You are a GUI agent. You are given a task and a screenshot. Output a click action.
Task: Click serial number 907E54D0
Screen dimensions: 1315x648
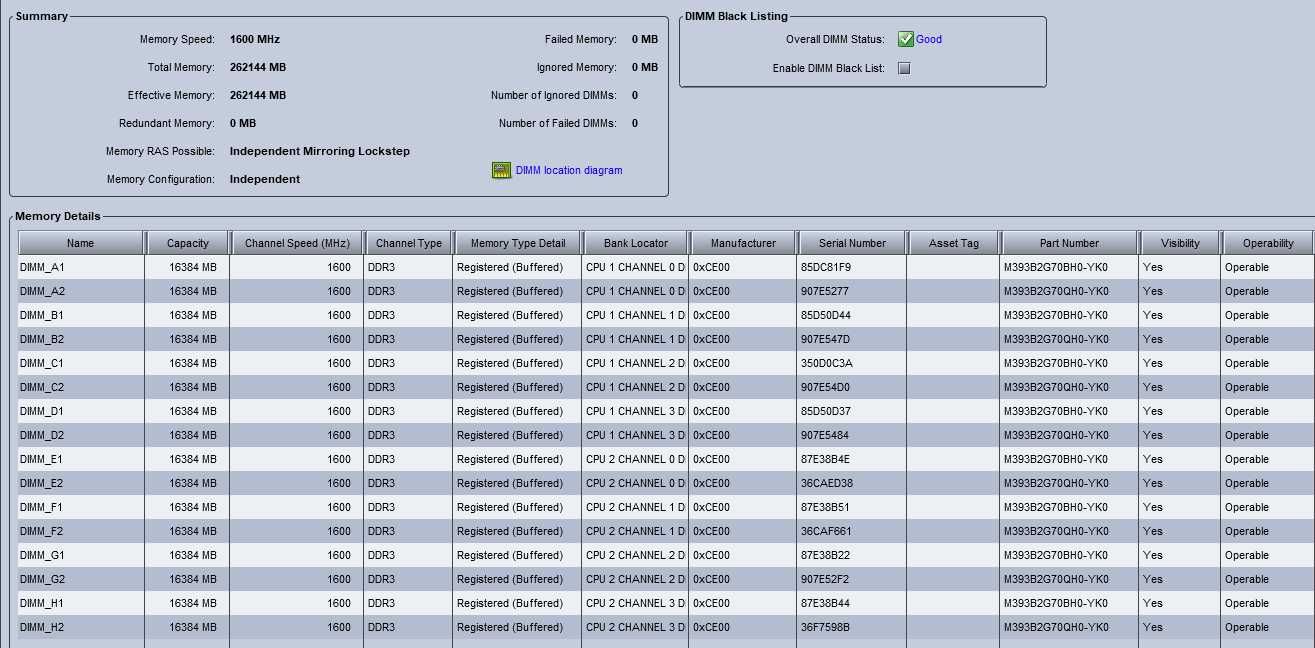pos(825,387)
